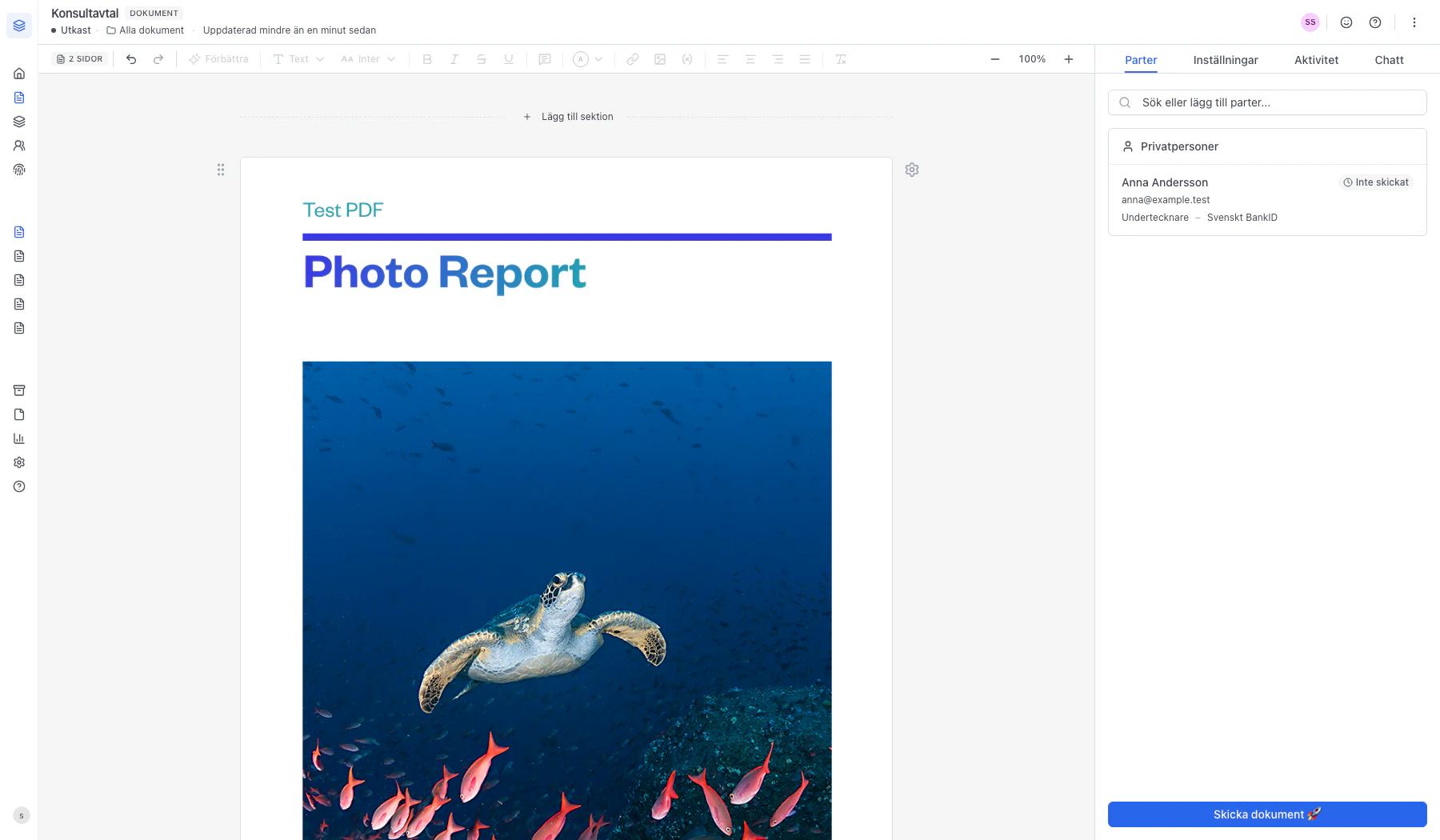
Task: Switch to the Parter tab
Action: pyautogui.click(x=1141, y=60)
